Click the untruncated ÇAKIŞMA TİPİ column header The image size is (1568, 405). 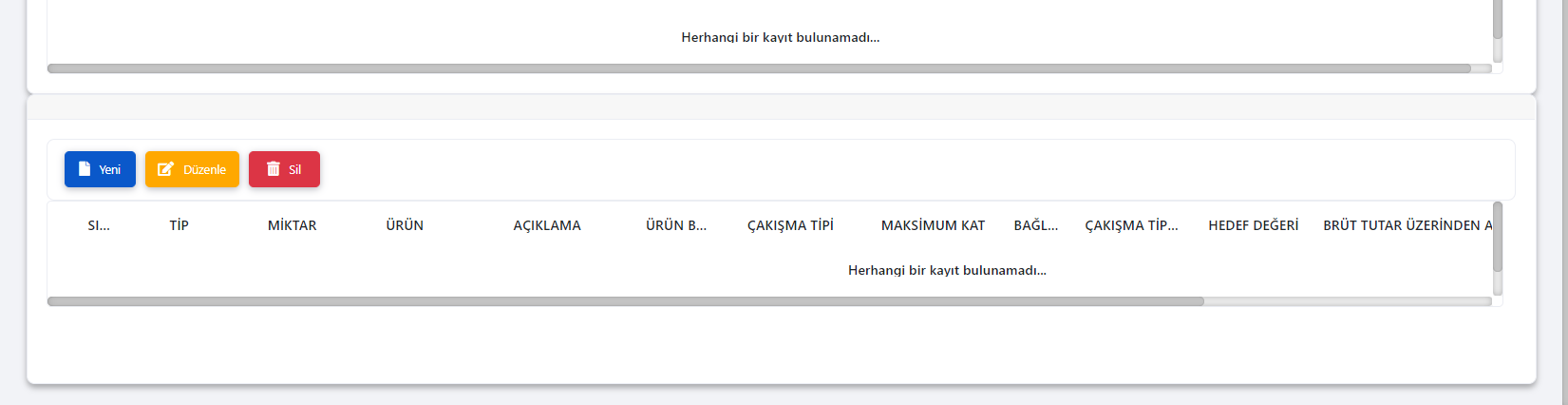[x=790, y=225]
